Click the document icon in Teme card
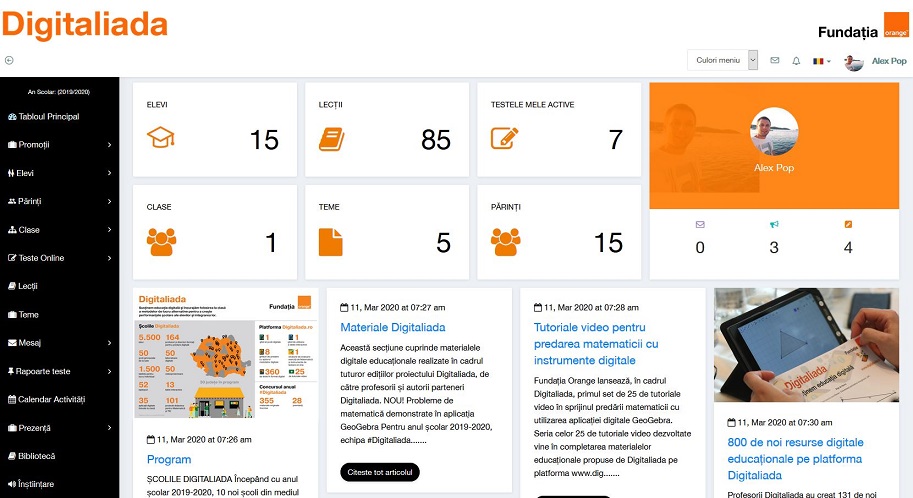The image size is (913, 498). tap(331, 242)
